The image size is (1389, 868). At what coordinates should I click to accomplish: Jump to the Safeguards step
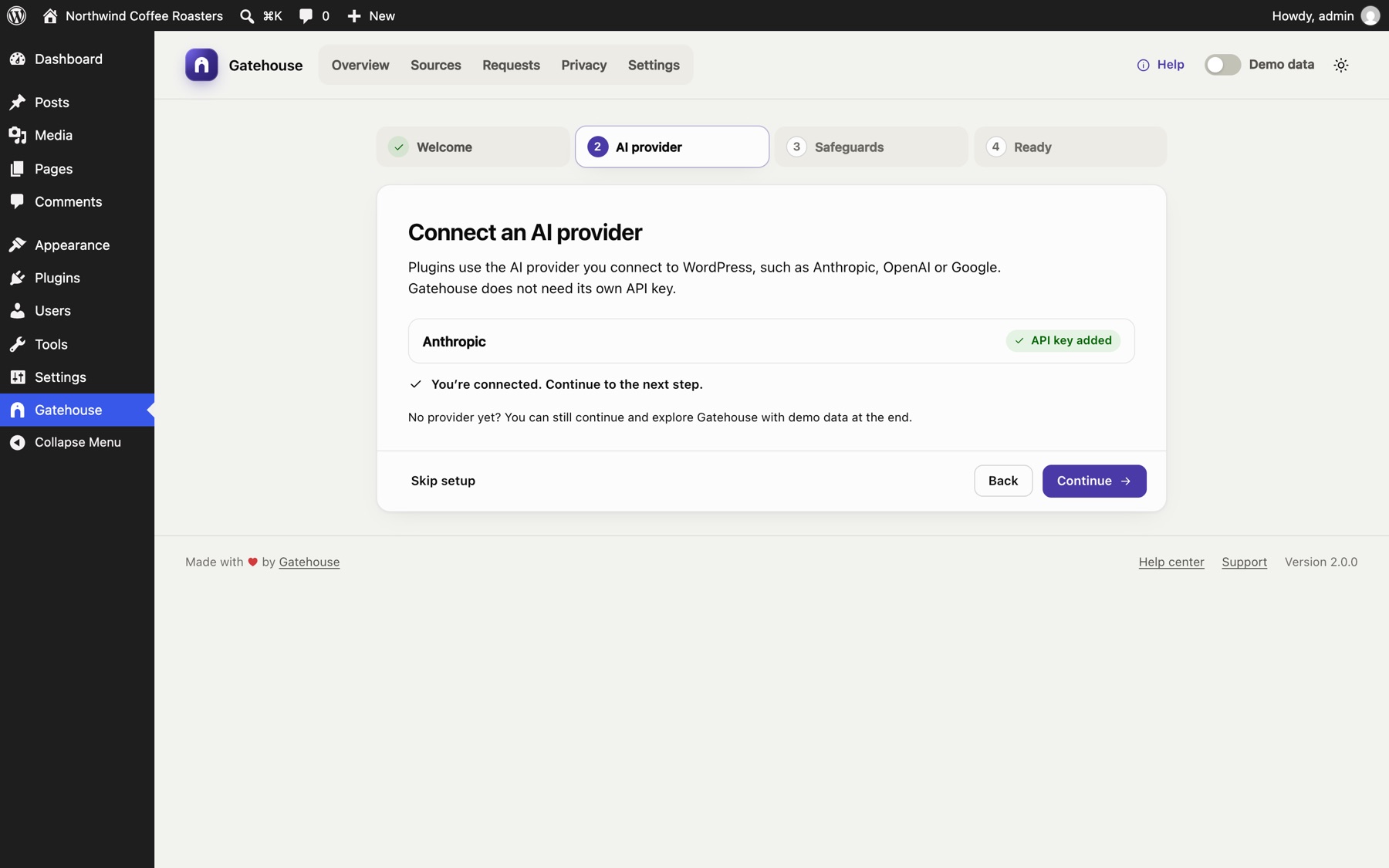coord(871,147)
